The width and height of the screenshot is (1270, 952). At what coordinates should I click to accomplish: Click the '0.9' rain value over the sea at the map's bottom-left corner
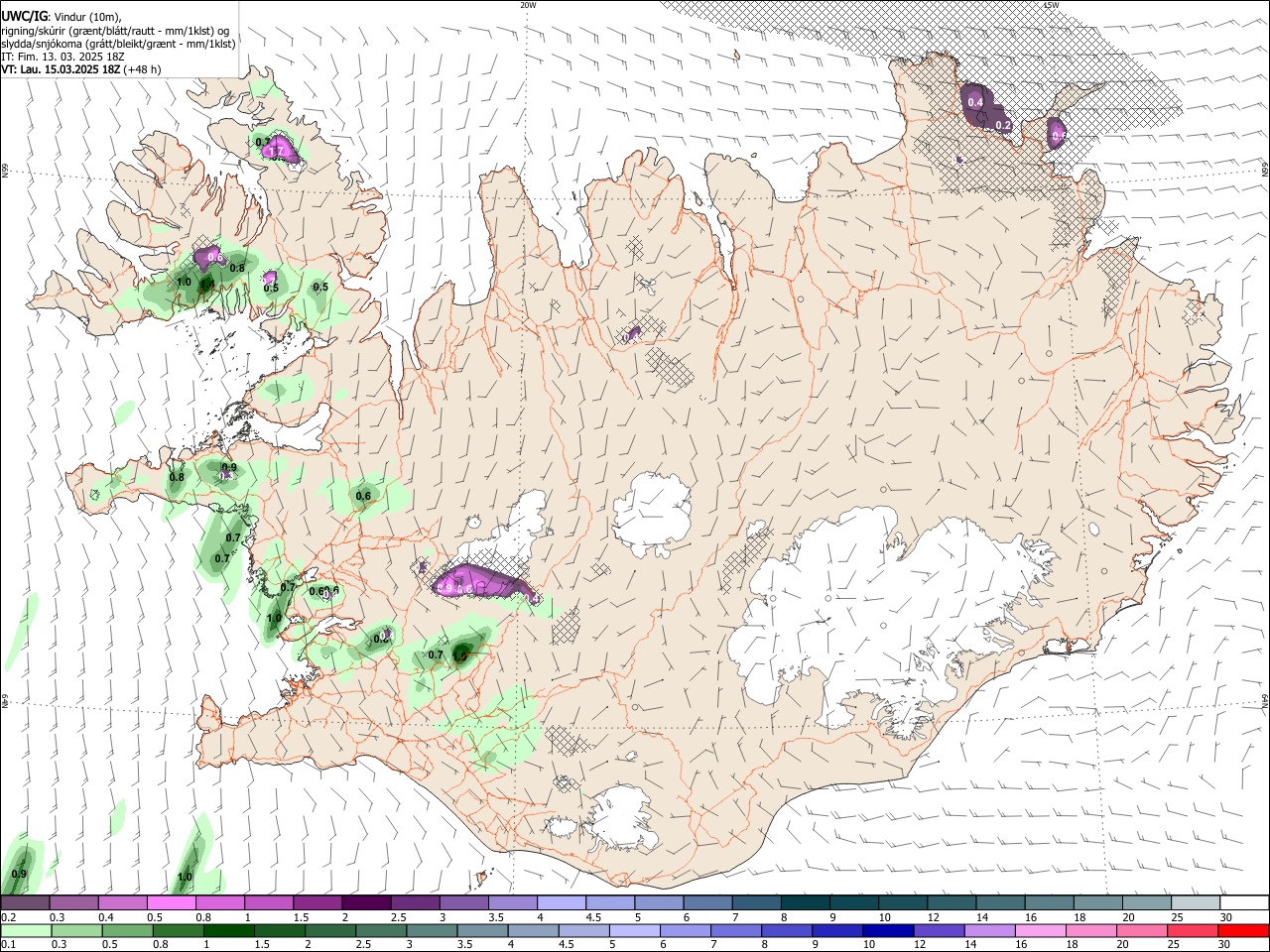(x=19, y=874)
